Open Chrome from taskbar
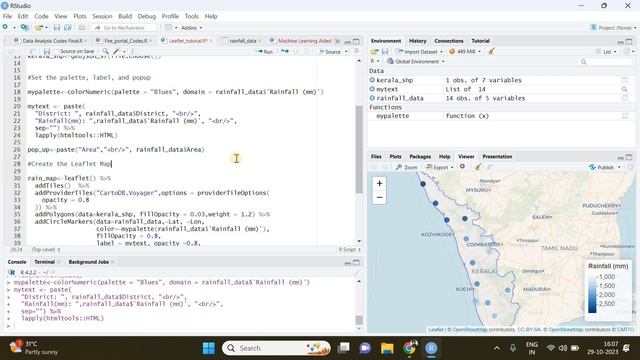The height and width of the screenshot is (360, 640). [409, 348]
